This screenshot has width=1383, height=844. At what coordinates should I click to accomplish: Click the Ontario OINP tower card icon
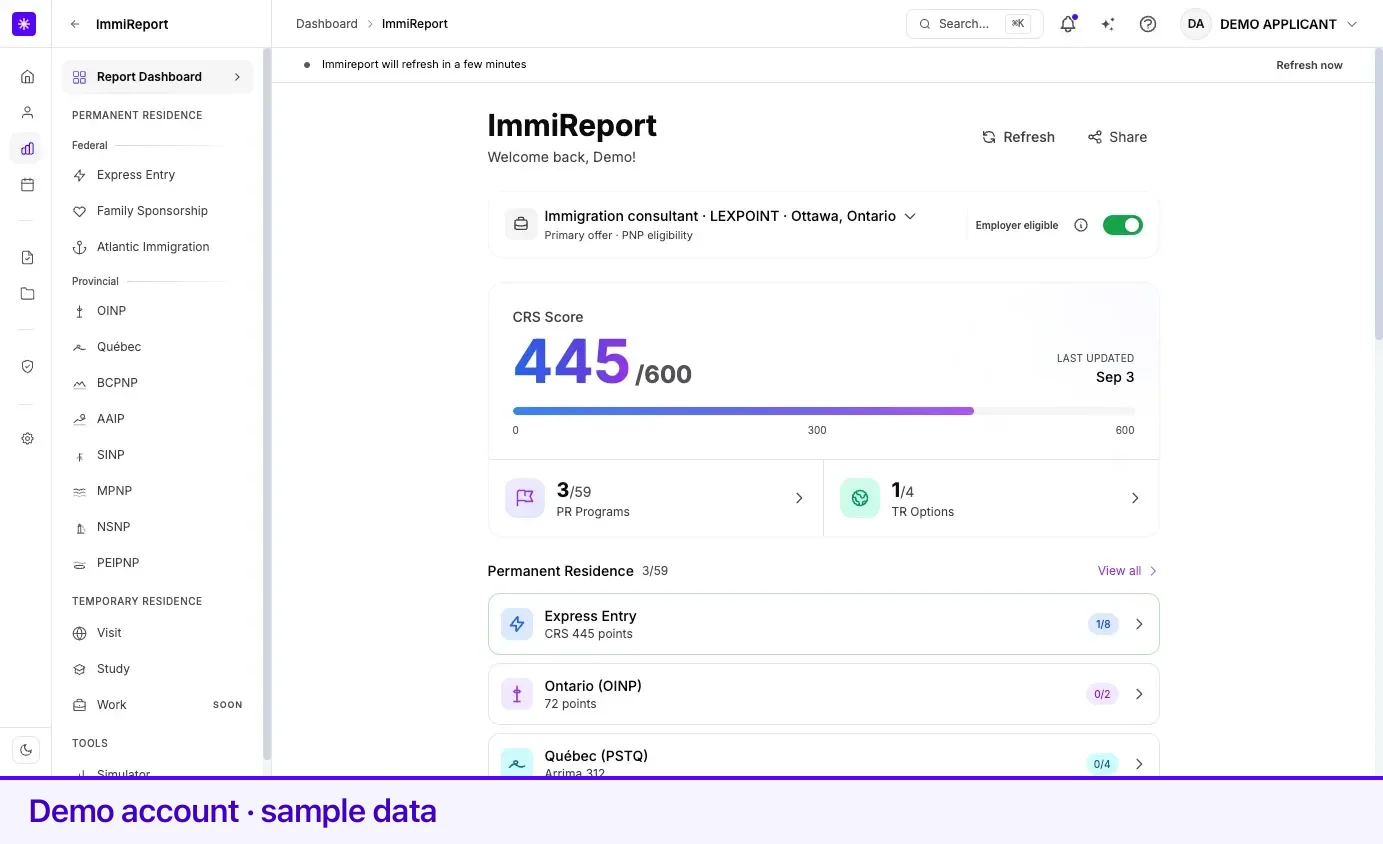coord(517,694)
